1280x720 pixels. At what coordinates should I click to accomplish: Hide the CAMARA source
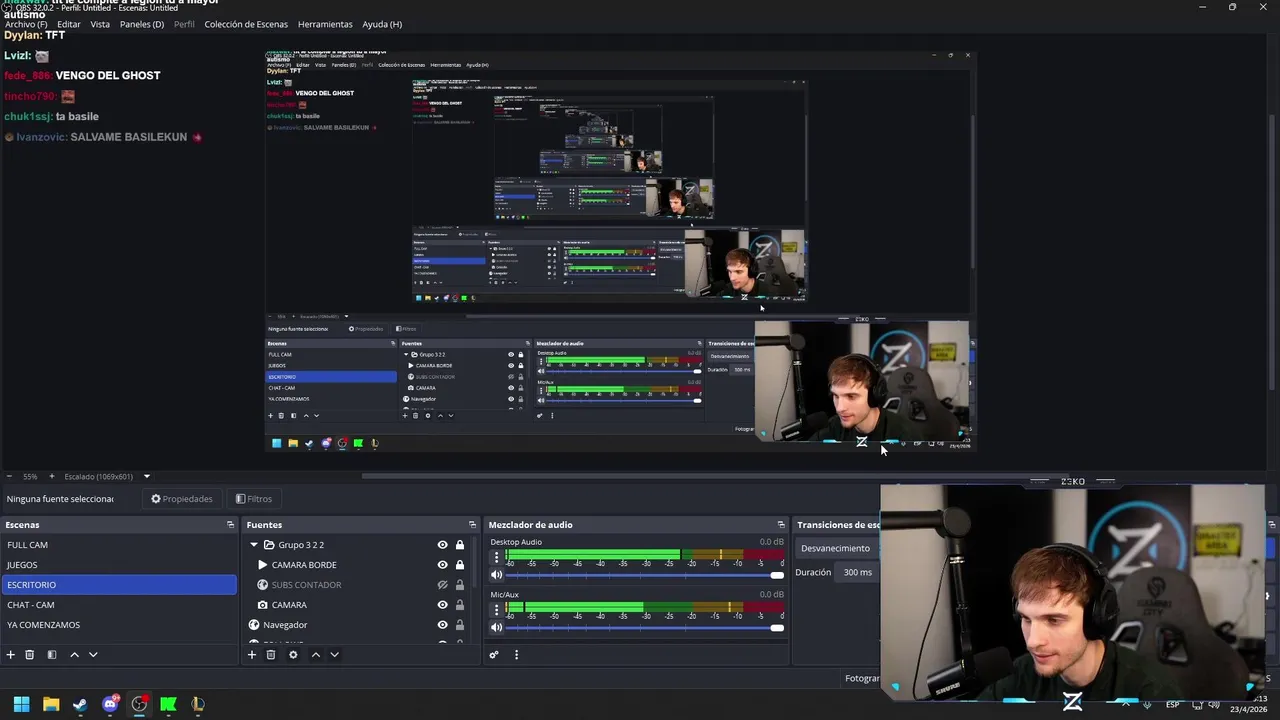(x=442, y=605)
